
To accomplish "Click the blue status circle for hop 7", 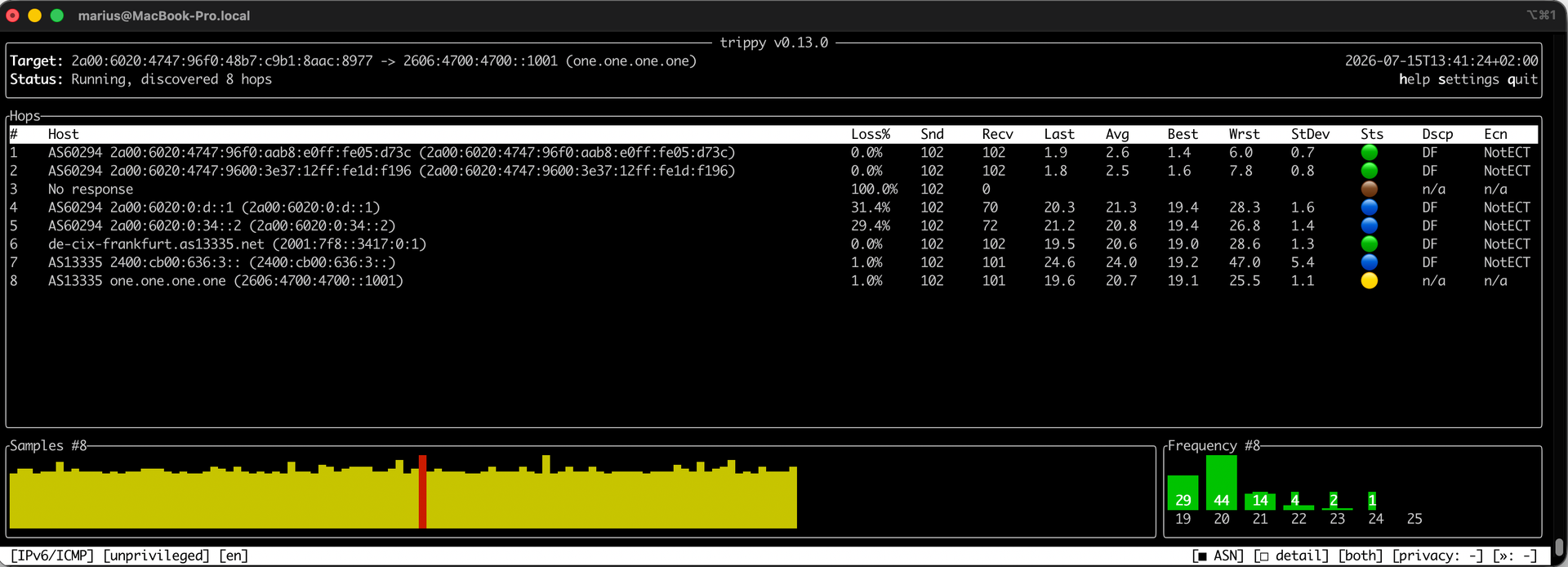I will 1370,262.
